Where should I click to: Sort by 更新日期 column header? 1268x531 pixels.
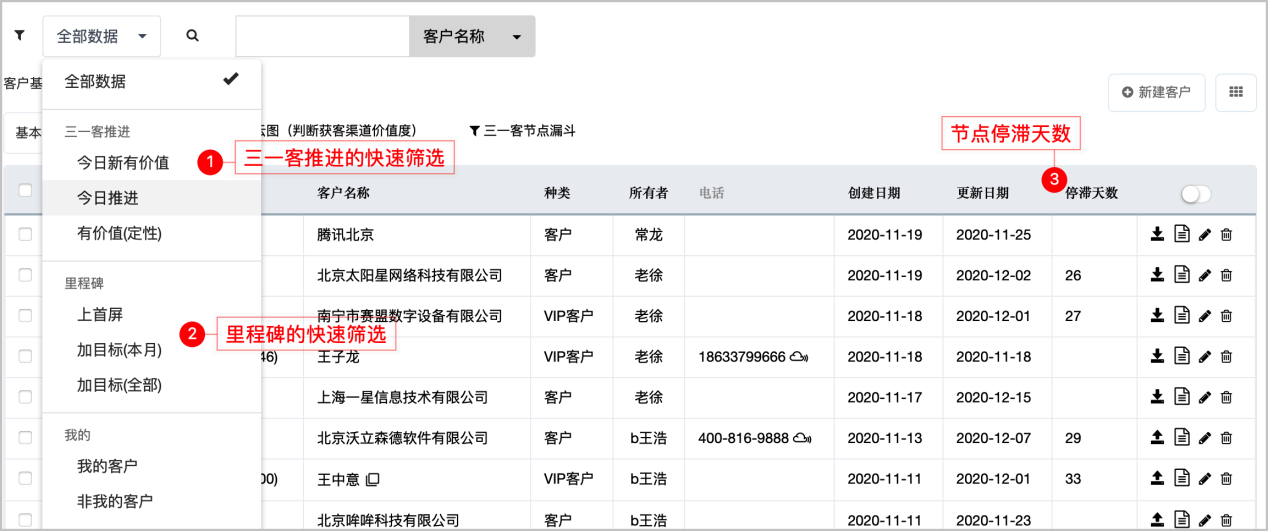pos(982,193)
